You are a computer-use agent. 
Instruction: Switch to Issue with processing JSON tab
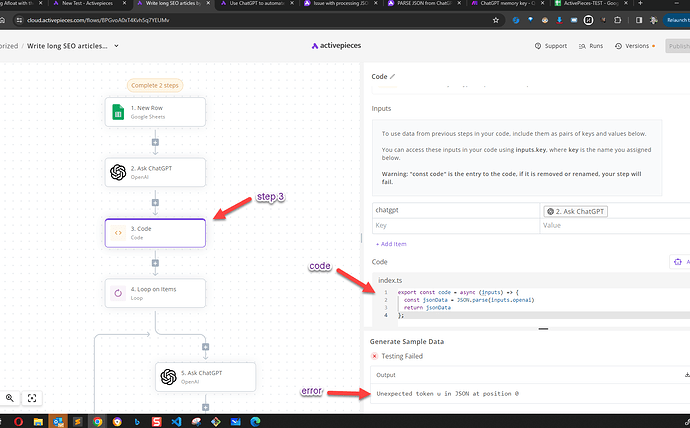[x=340, y=4]
